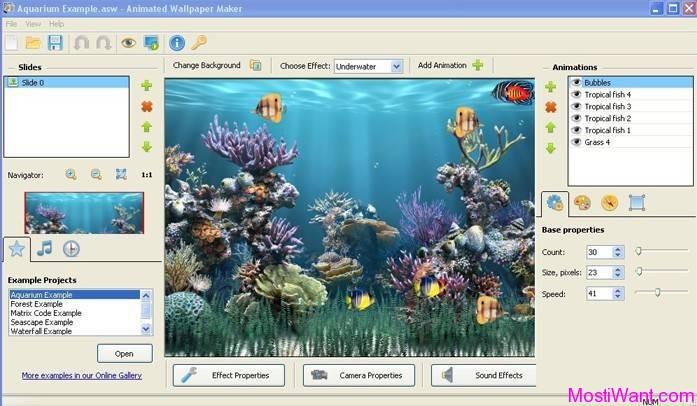The height and width of the screenshot is (406, 697).
Task: Open project via folder toolbar icon
Action: [33, 43]
